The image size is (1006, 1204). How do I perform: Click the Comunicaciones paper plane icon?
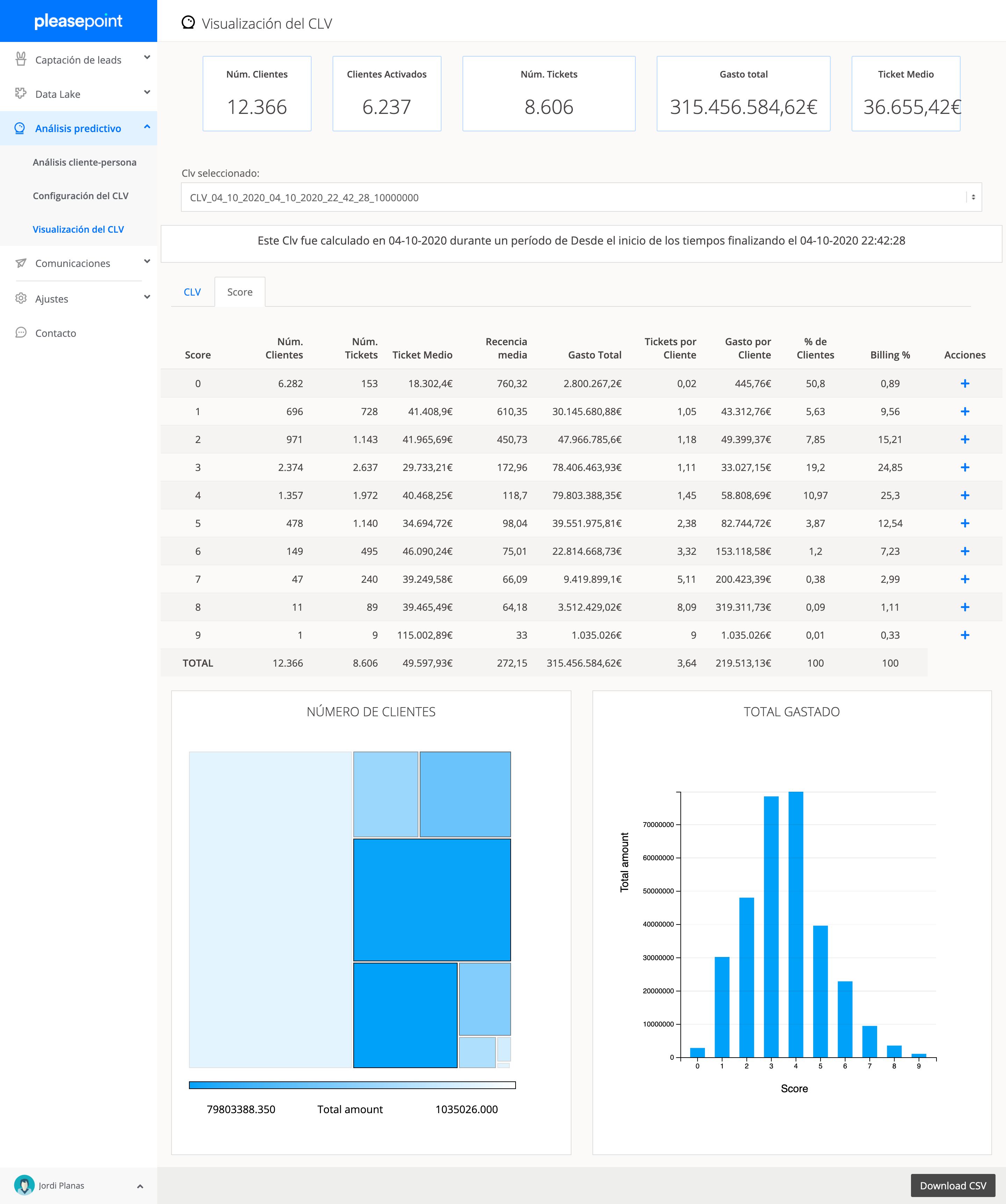(21, 263)
